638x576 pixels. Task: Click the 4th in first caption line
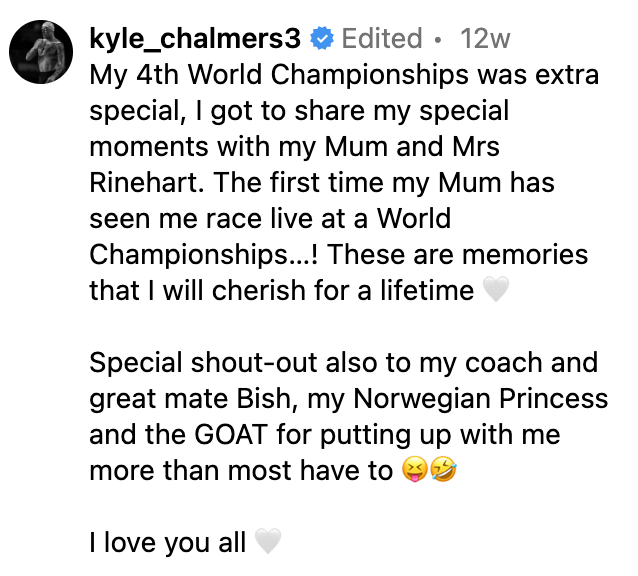pyautogui.click(x=157, y=75)
